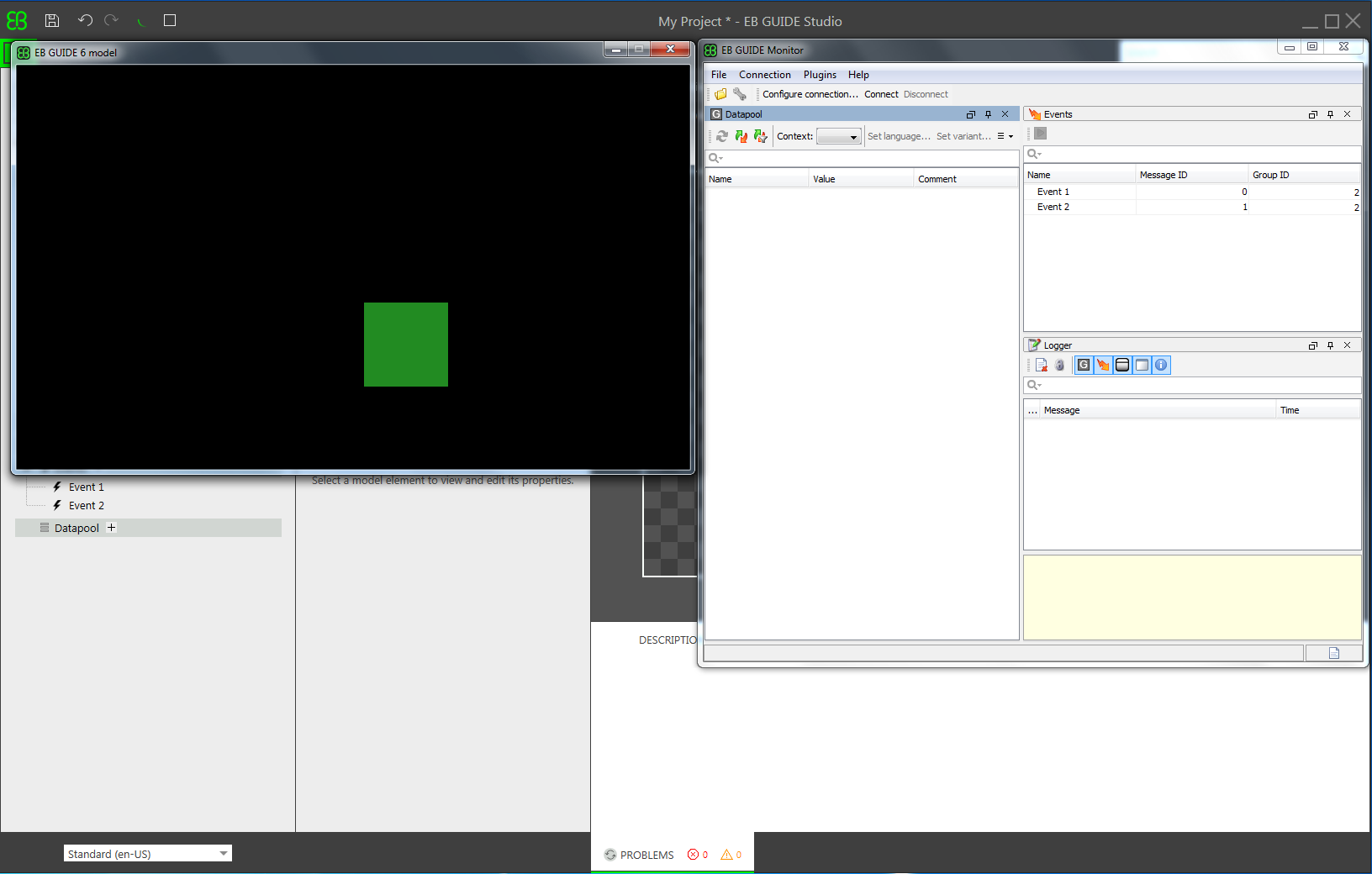Click the green rectangle in model window
The width and height of the screenshot is (1372, 874).
pyautogui.click(x=406, y=345)
